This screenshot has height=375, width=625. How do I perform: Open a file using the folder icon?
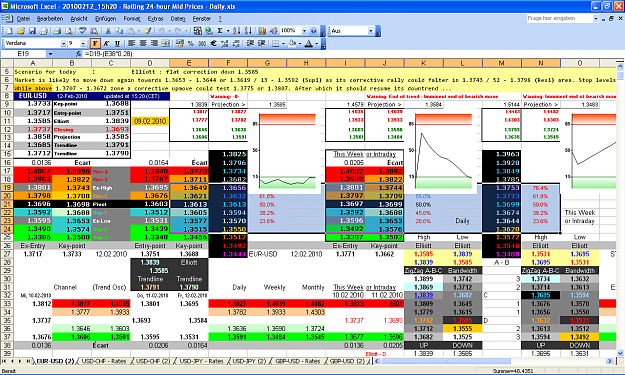coord(21,31)
